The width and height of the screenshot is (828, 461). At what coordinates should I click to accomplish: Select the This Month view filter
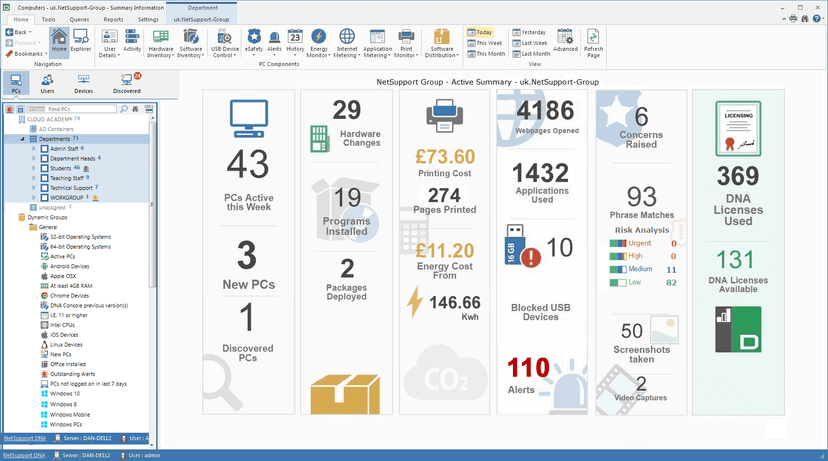486,54
